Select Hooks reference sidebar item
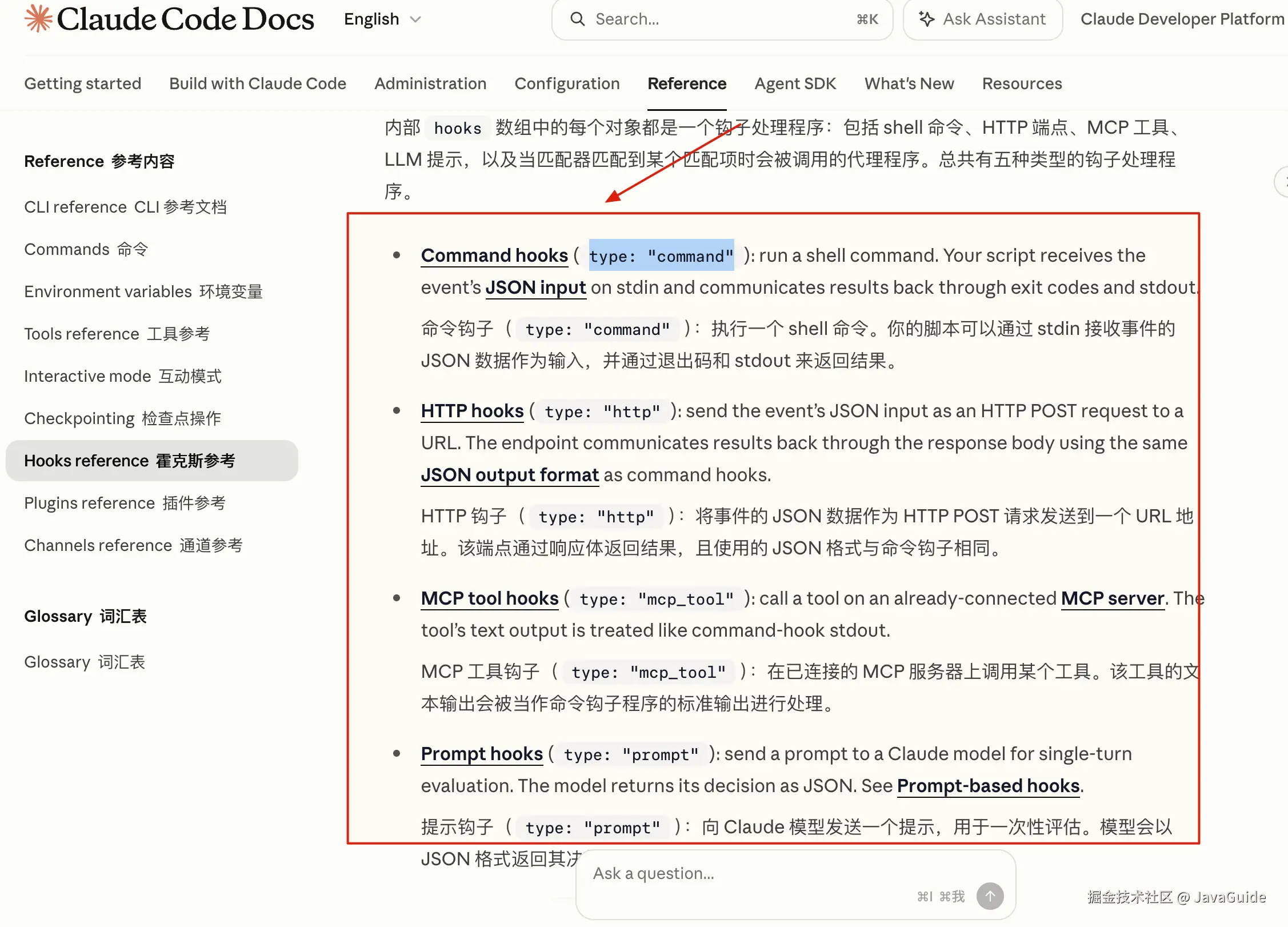Image resolution: width=1288 pixels, height=927 pixels. 152,461
